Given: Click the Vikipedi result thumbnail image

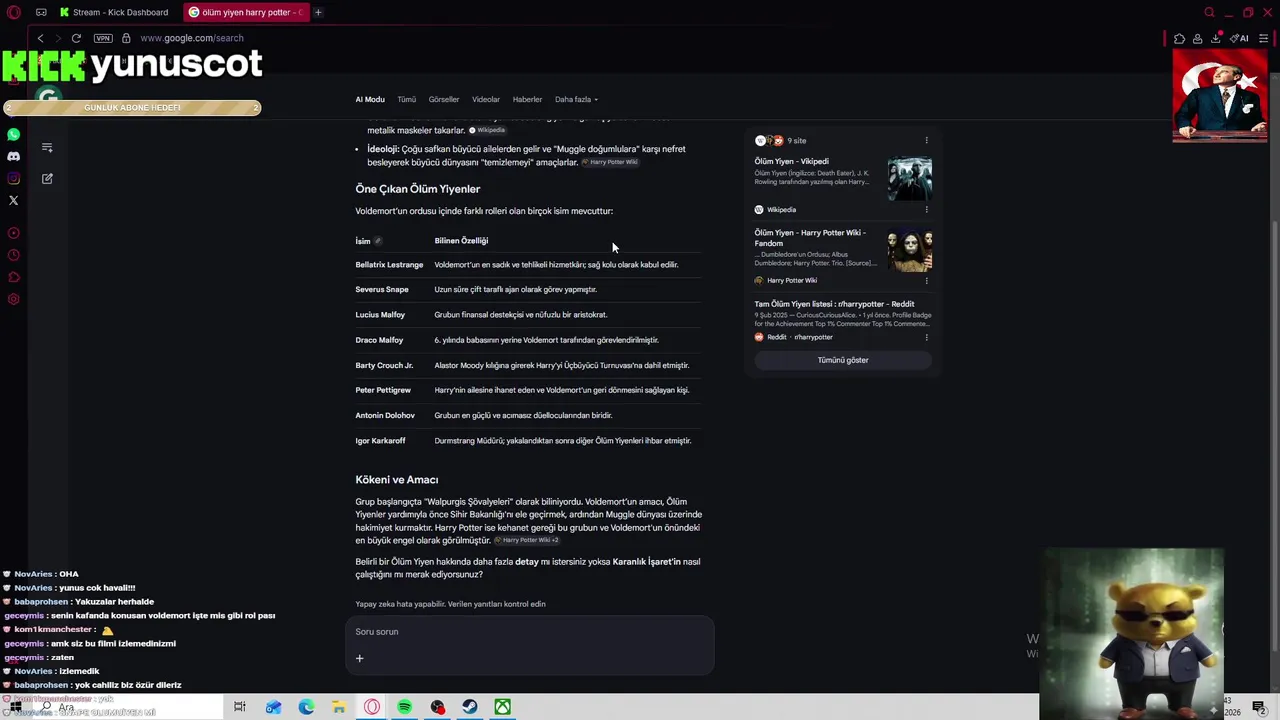Looking at the screenshot, I should click(909, 178).
